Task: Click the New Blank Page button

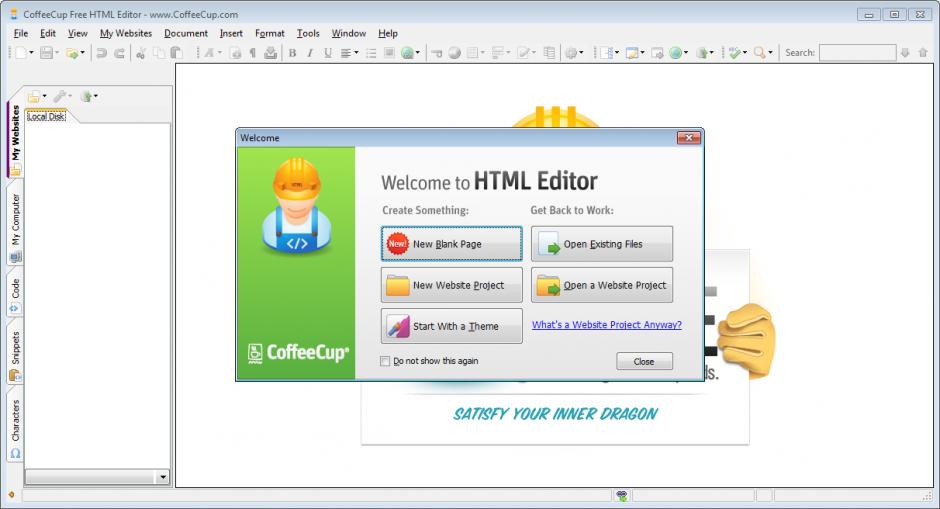Action: pos(451,243)
